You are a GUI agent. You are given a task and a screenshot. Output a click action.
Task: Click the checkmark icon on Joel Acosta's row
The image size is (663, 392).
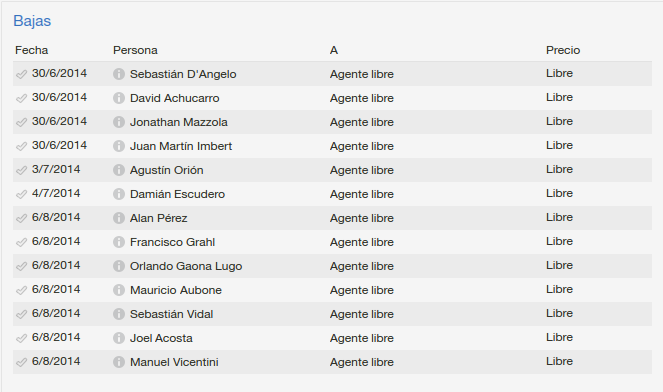[x=22, y=338]
